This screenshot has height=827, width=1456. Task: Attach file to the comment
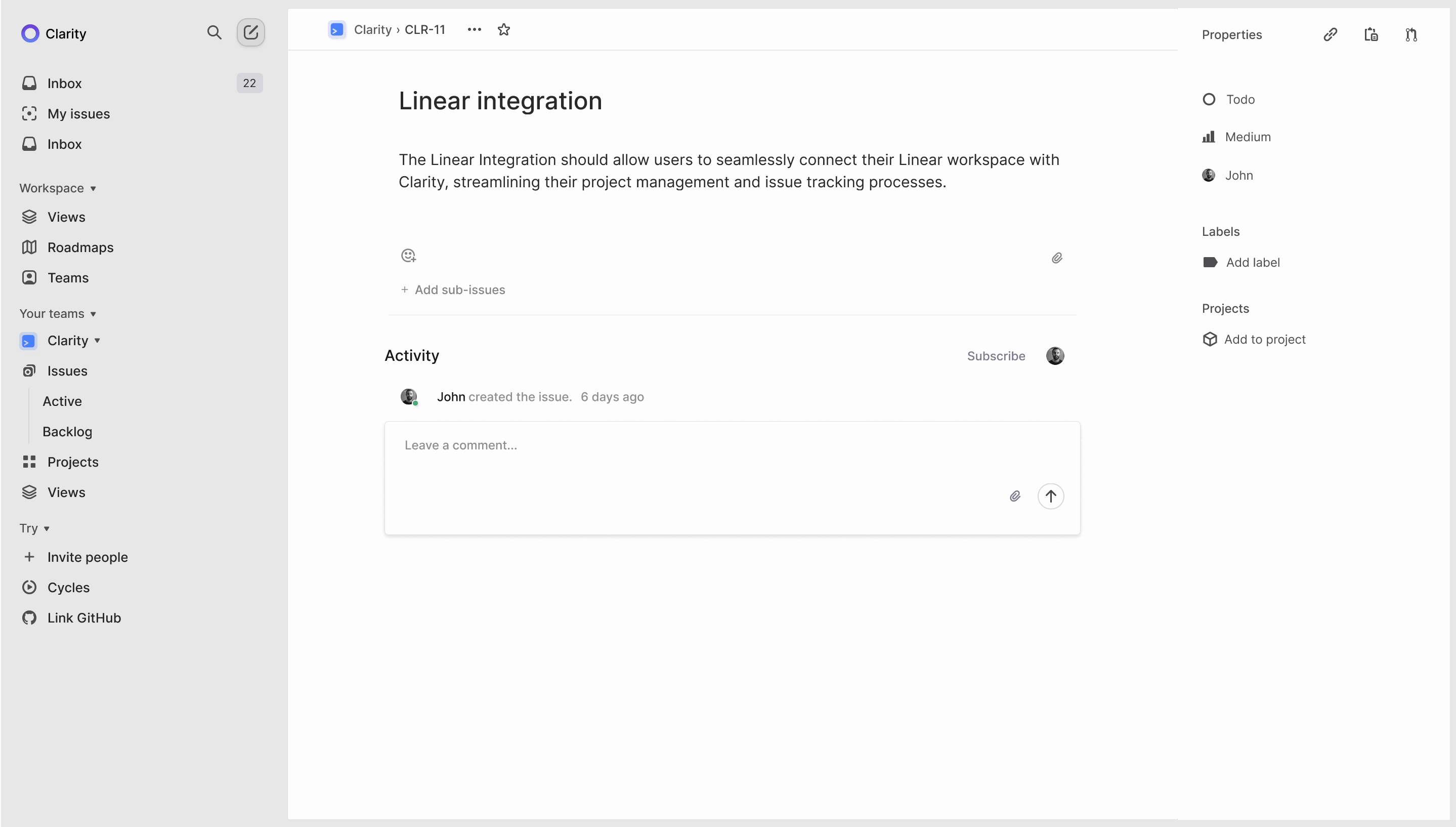point(1015,497)
